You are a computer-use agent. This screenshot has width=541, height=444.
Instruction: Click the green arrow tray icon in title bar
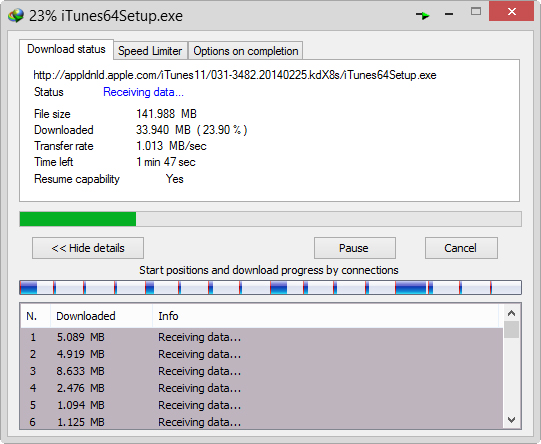pyautogui.click(x=422, y=15)
